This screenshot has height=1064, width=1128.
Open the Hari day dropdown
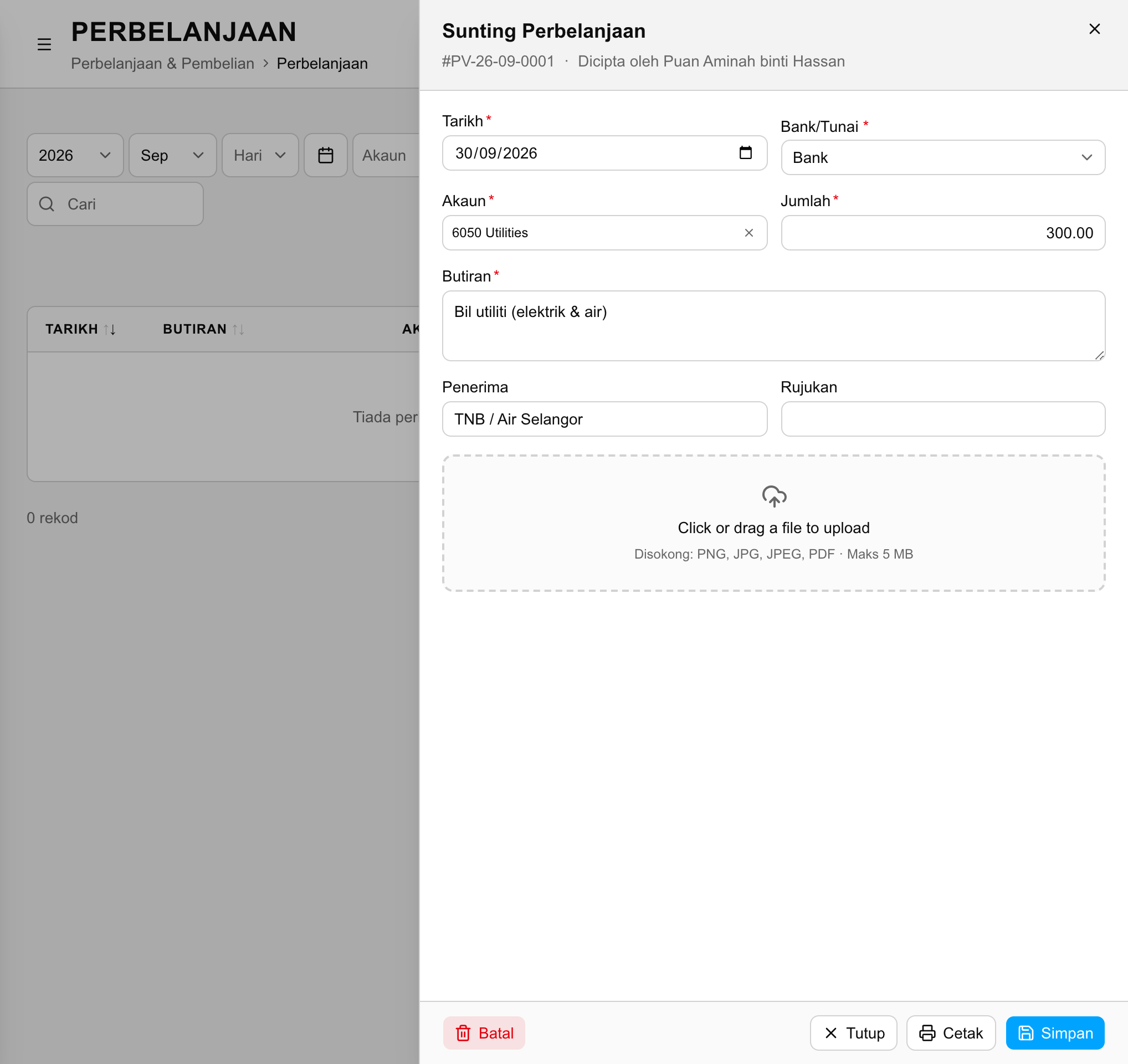tap(260, 155)
